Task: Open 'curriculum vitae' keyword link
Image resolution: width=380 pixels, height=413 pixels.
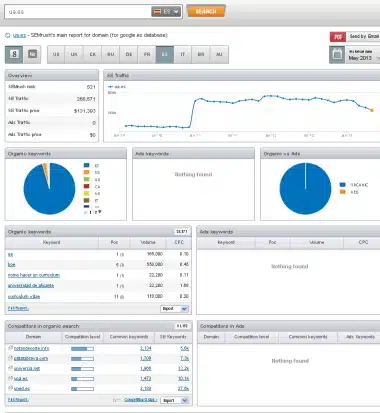Action: coord(24,296)
